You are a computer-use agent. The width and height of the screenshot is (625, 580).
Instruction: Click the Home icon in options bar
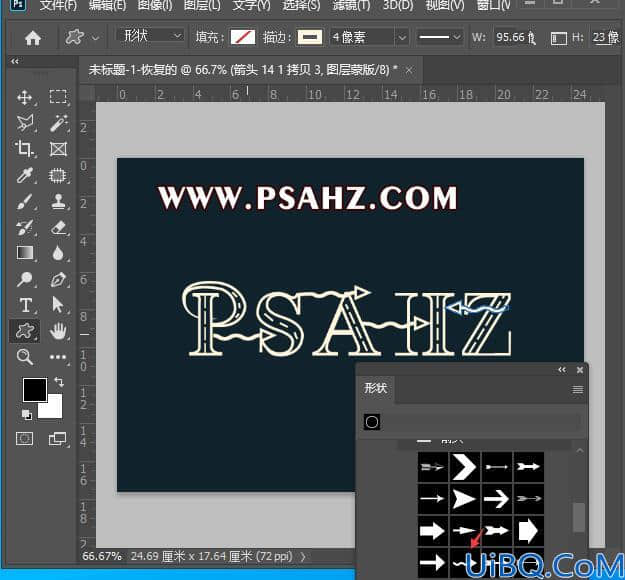(33, 38)
